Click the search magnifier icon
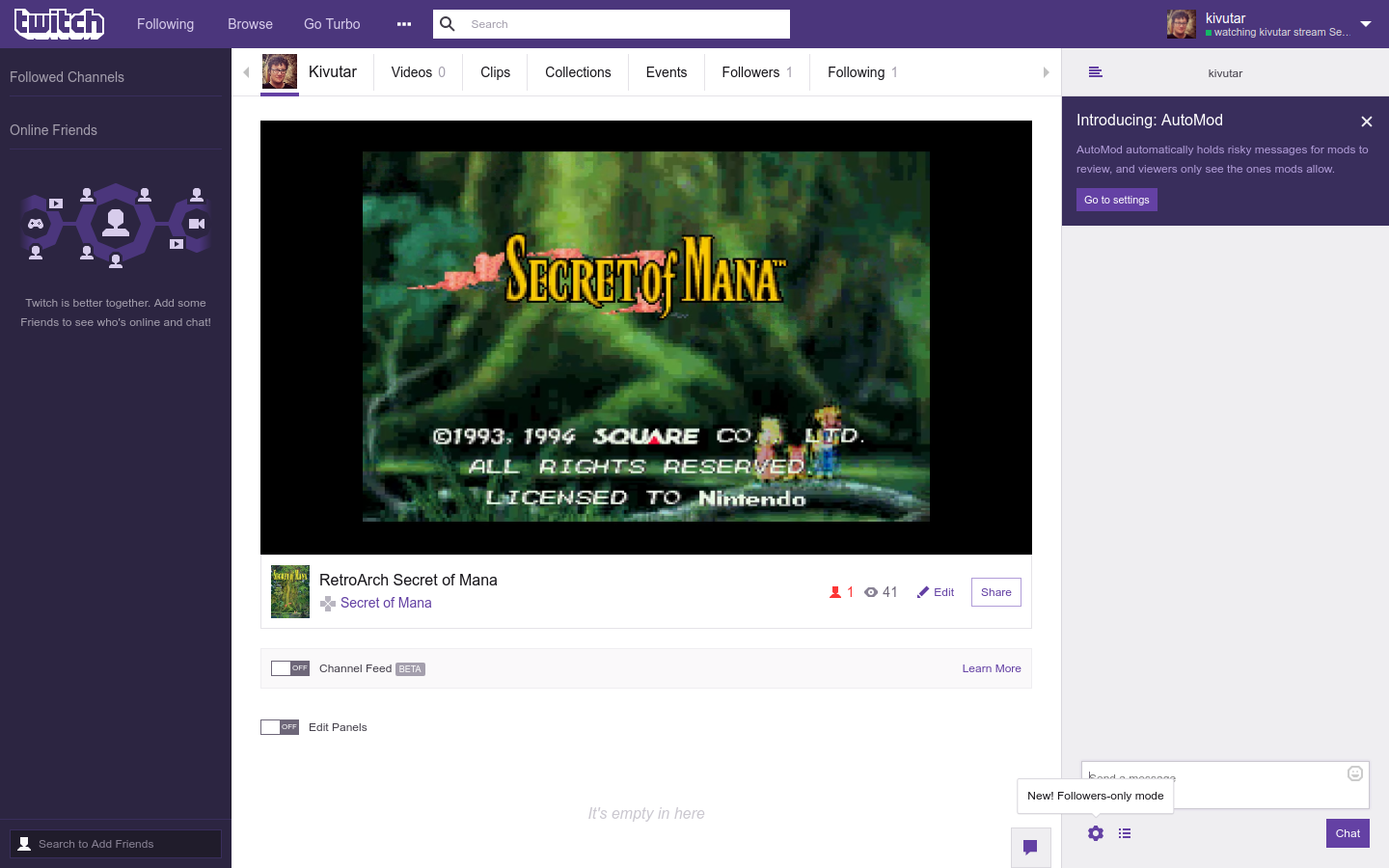1389x868 pixels. [448, 24]
